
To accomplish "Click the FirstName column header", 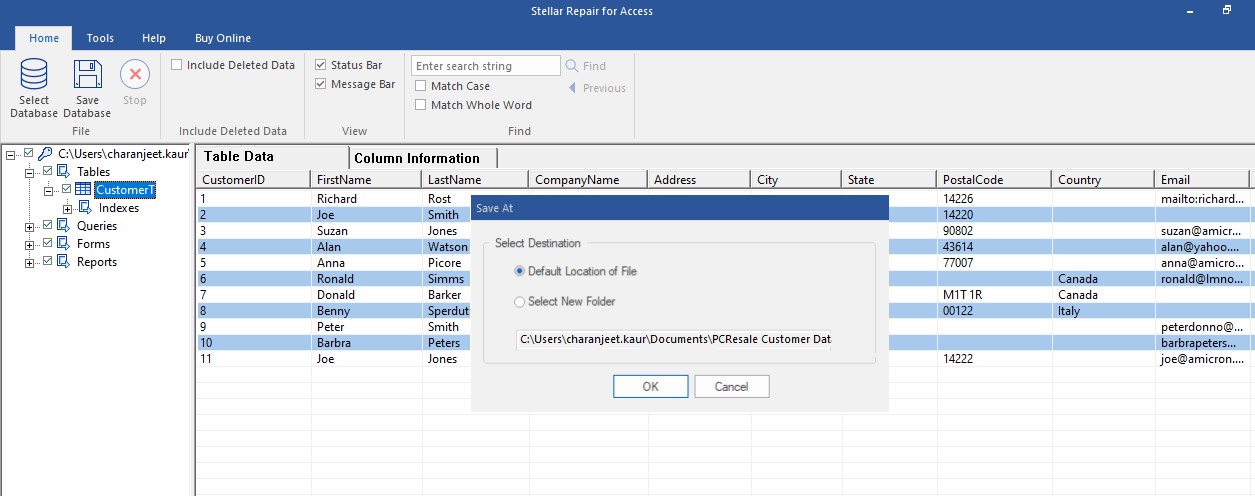I will 366,180.
